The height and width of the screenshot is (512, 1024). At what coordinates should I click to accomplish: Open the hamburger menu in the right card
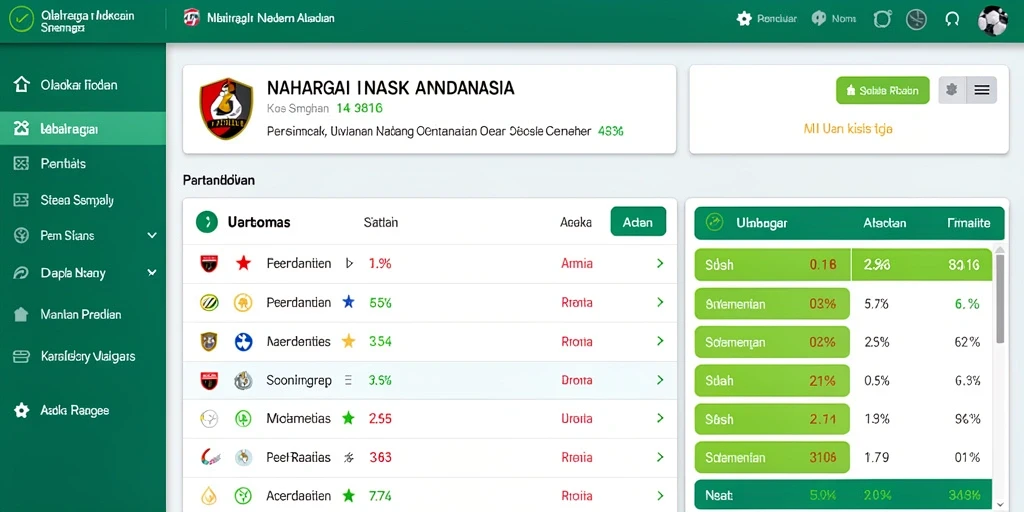(982, 90)
